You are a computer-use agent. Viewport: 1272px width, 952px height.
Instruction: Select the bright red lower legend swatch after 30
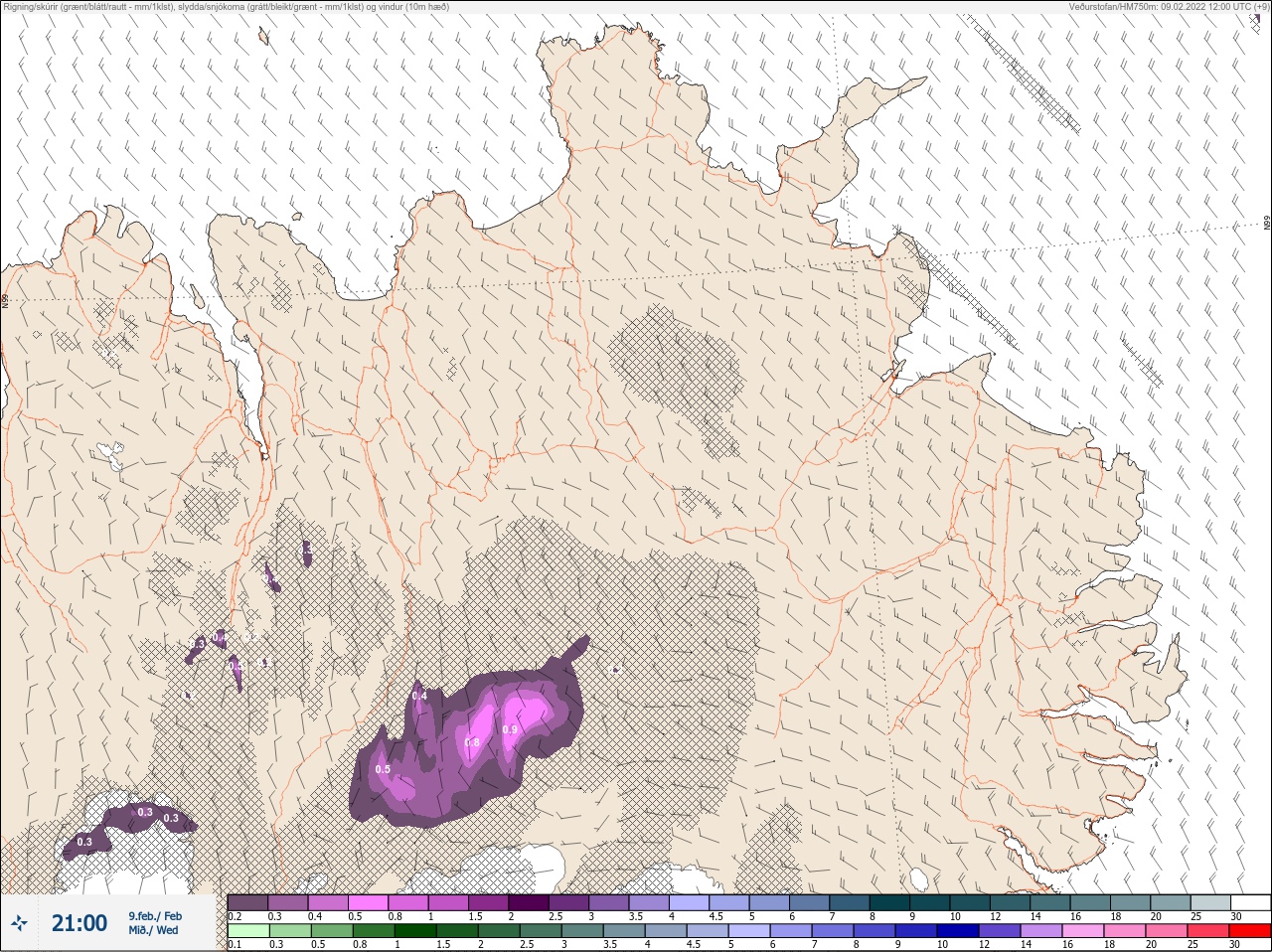(1250, 931)
